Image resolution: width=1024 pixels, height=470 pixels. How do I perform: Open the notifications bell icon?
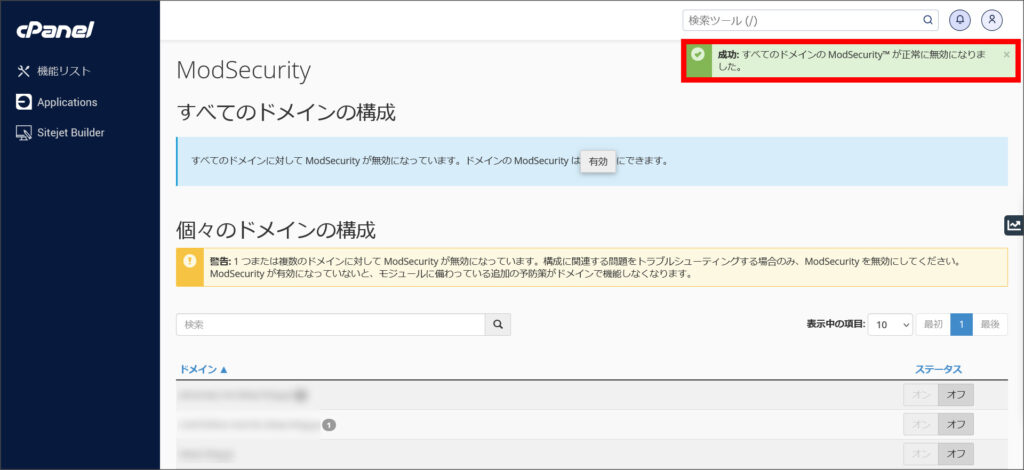[959, 20]
